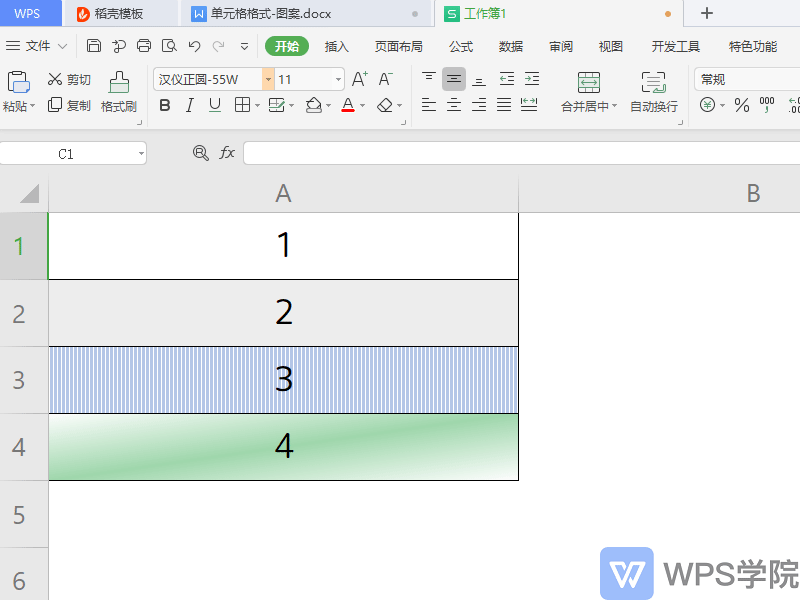Open the font name dropdown

268,80
